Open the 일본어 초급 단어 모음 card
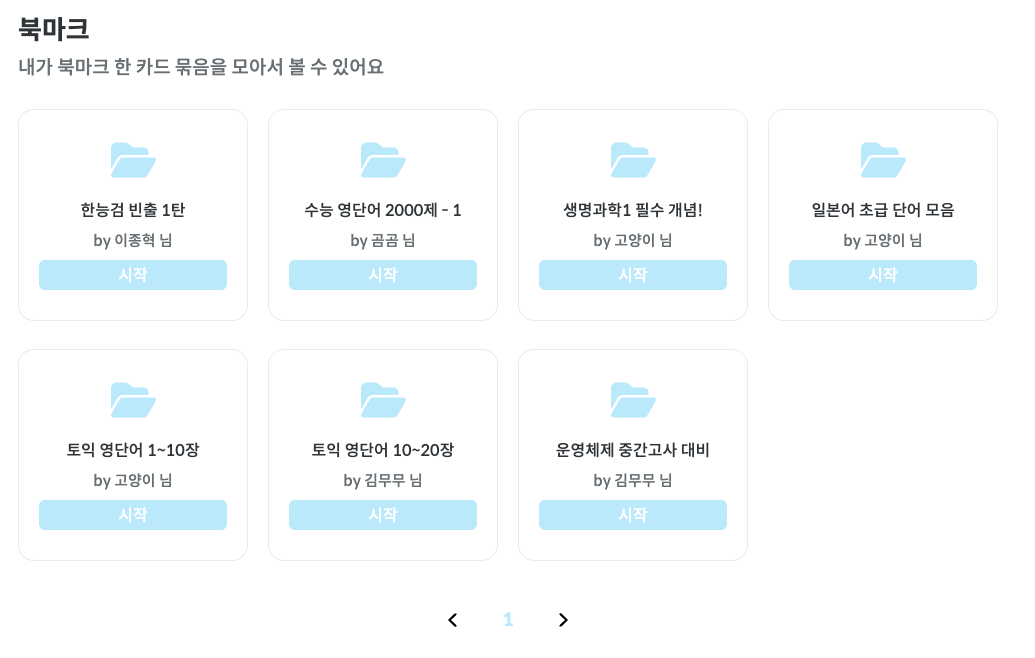Viewport: 1035px width, 658px height. 882,213
